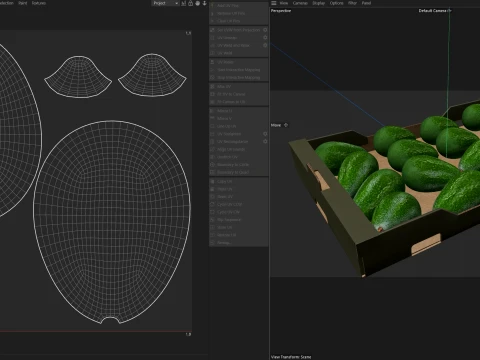
Task: Run the UV Rectangularize command
Action: click(236, 141)
